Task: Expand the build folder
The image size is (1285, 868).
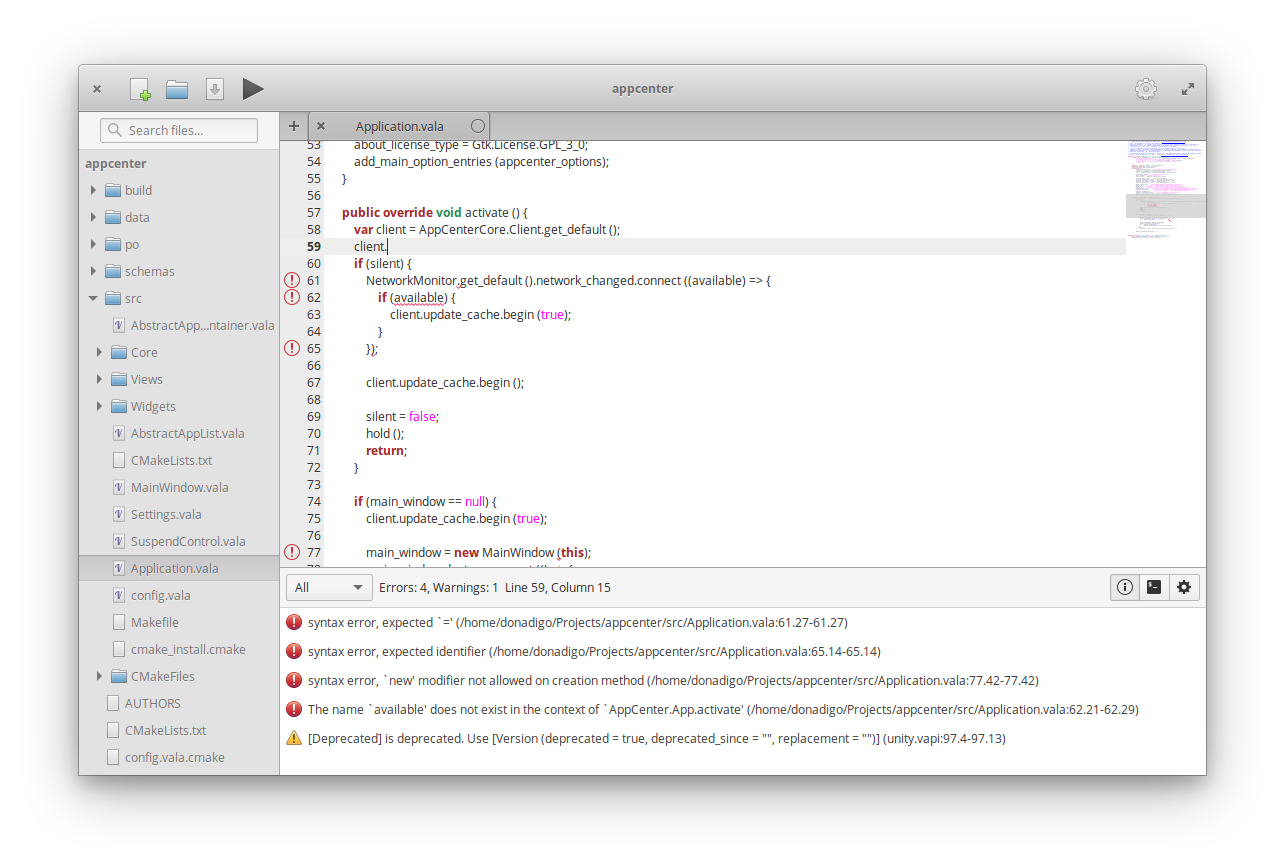Action: tap(93, 190)
